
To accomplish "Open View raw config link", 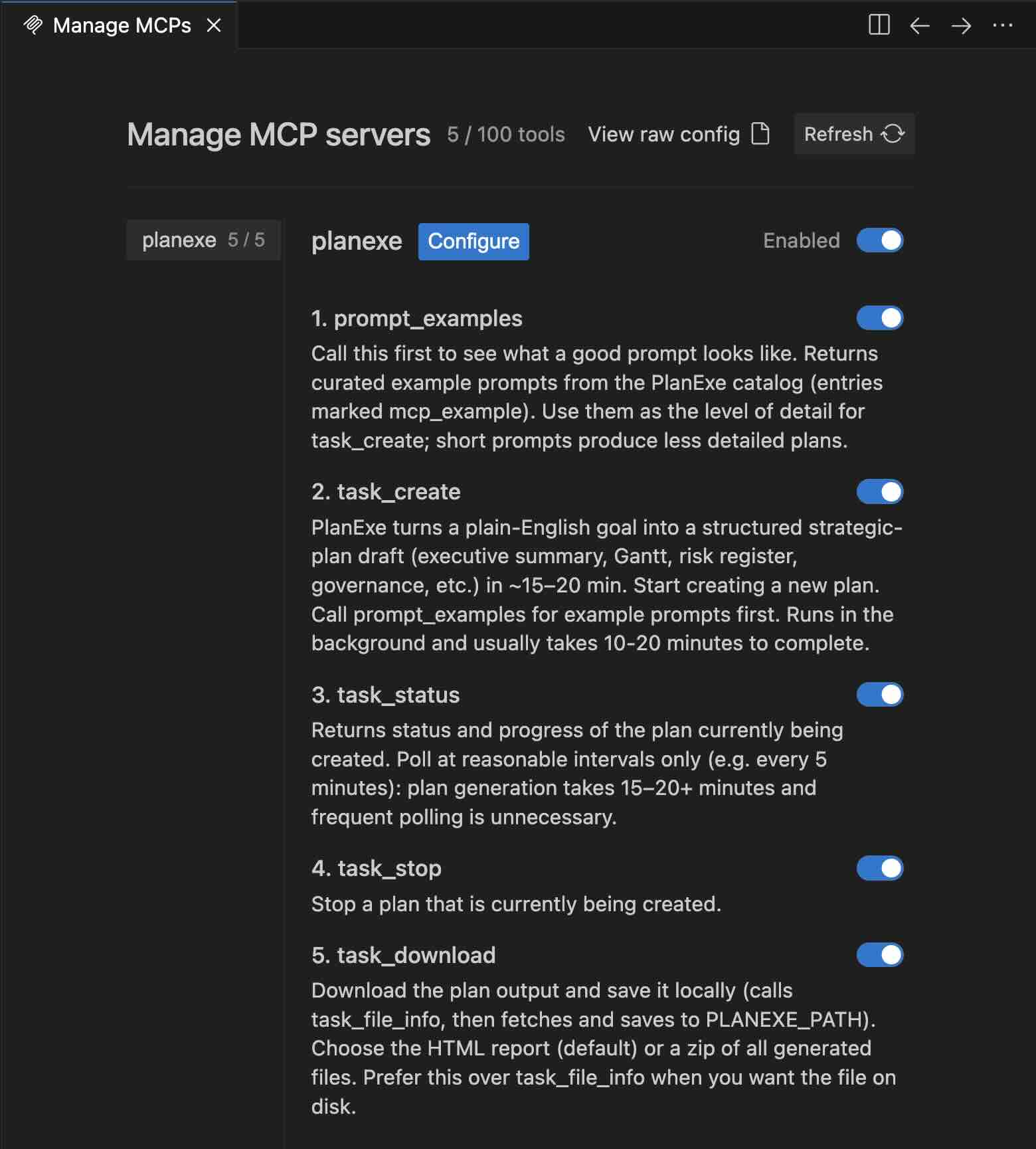I will pos(679,133).
